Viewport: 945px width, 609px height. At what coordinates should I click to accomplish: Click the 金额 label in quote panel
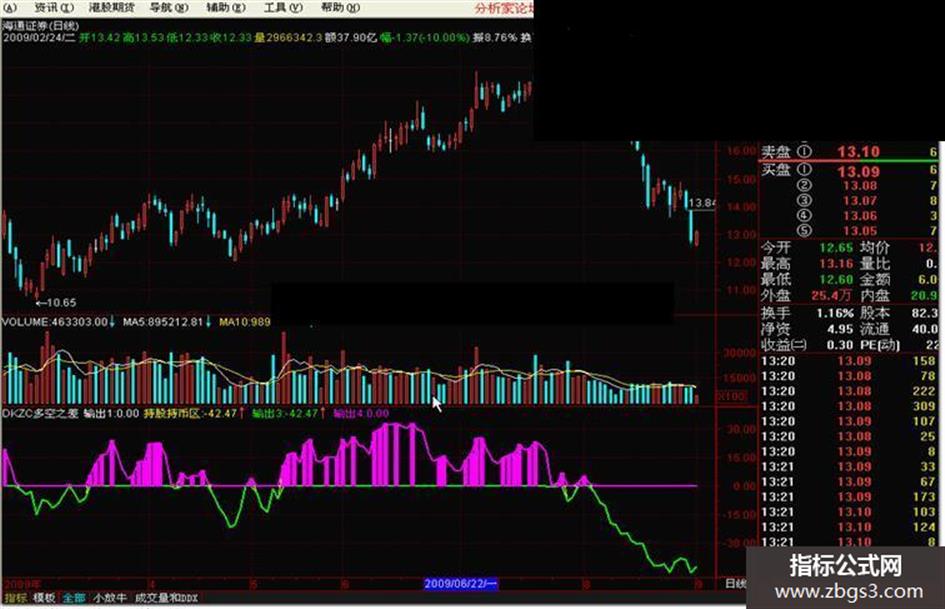(x=875, y=279)
